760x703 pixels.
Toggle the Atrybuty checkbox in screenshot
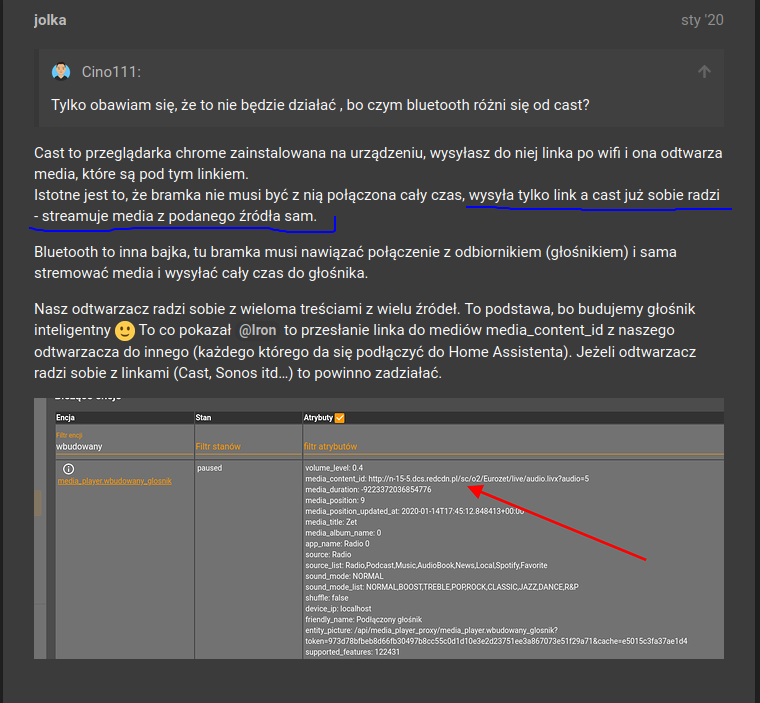[339, 418]
